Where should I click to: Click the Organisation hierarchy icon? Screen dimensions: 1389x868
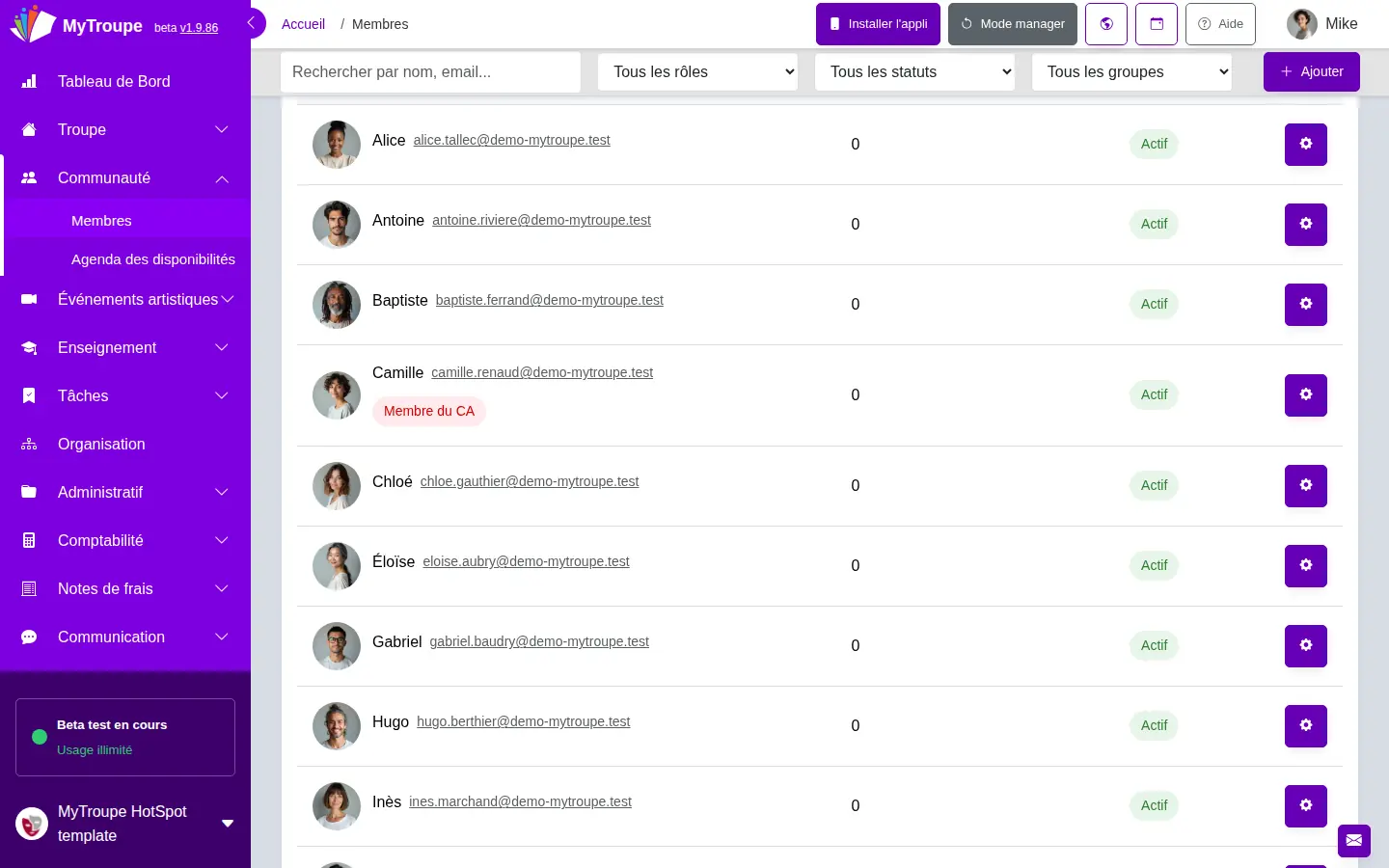coord(29,445)
